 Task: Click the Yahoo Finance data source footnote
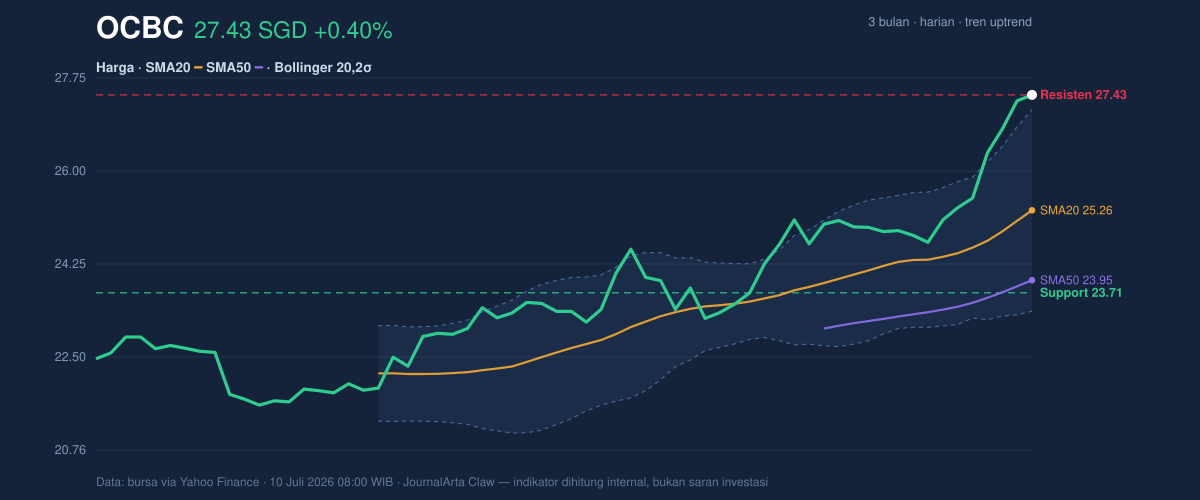(x=432, y=482)
